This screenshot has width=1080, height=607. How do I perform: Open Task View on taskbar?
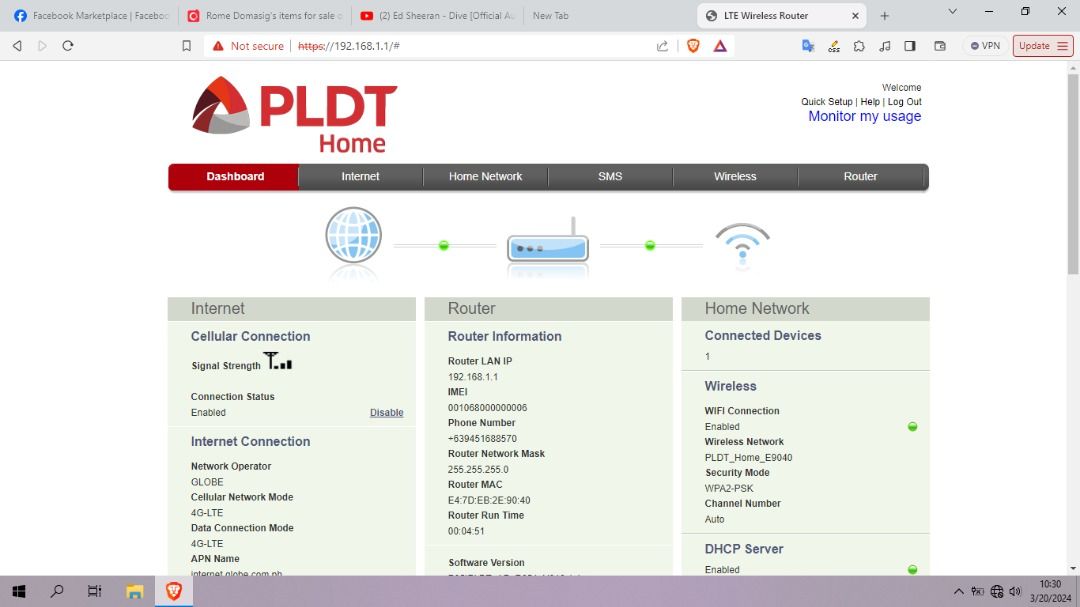pyautogui.click(x=94, y=591)
